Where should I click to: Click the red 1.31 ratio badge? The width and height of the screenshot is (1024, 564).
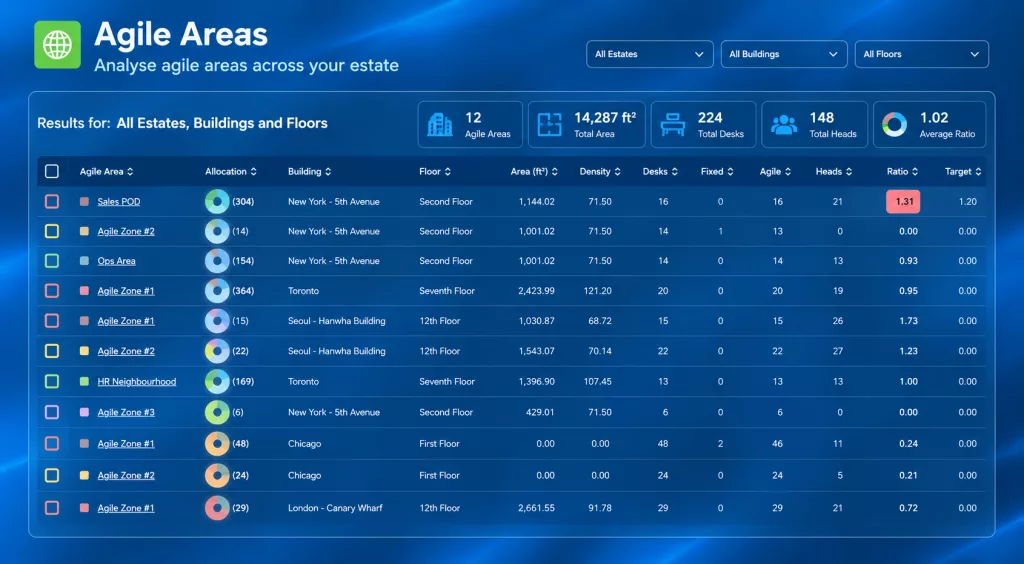click(x=903, y=202)
